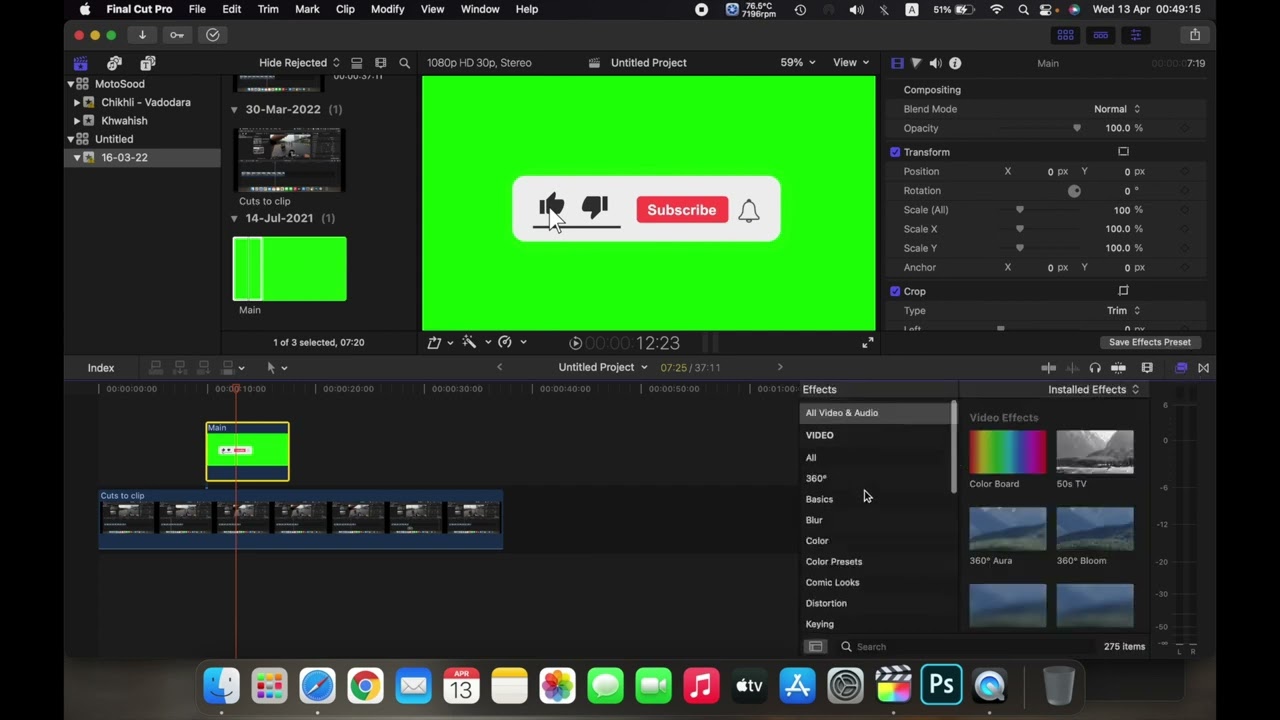
Task: Open the select tool arrow dropdown
Action: 277,368
